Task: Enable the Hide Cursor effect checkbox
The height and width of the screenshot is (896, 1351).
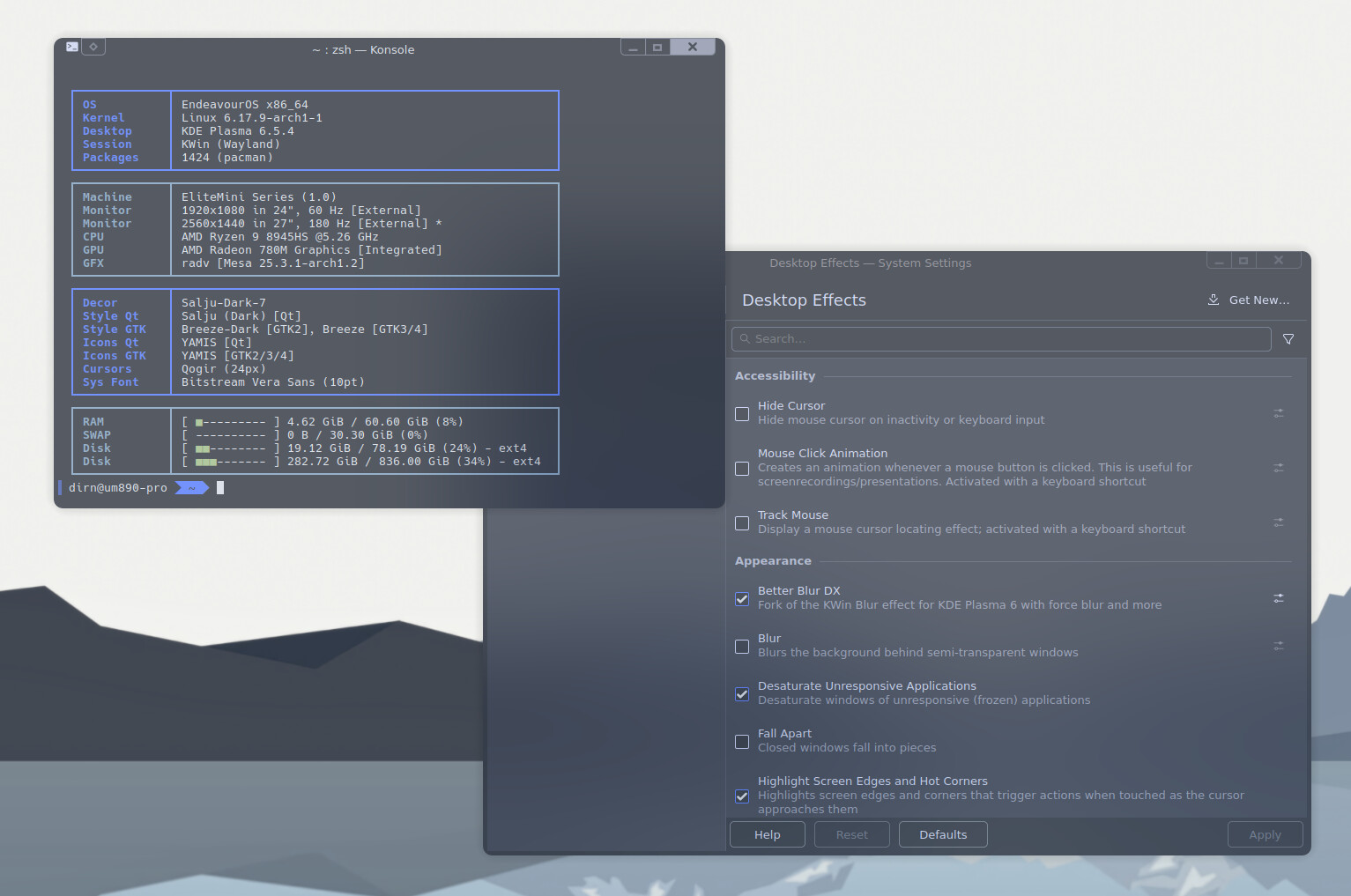Action: 742,414
